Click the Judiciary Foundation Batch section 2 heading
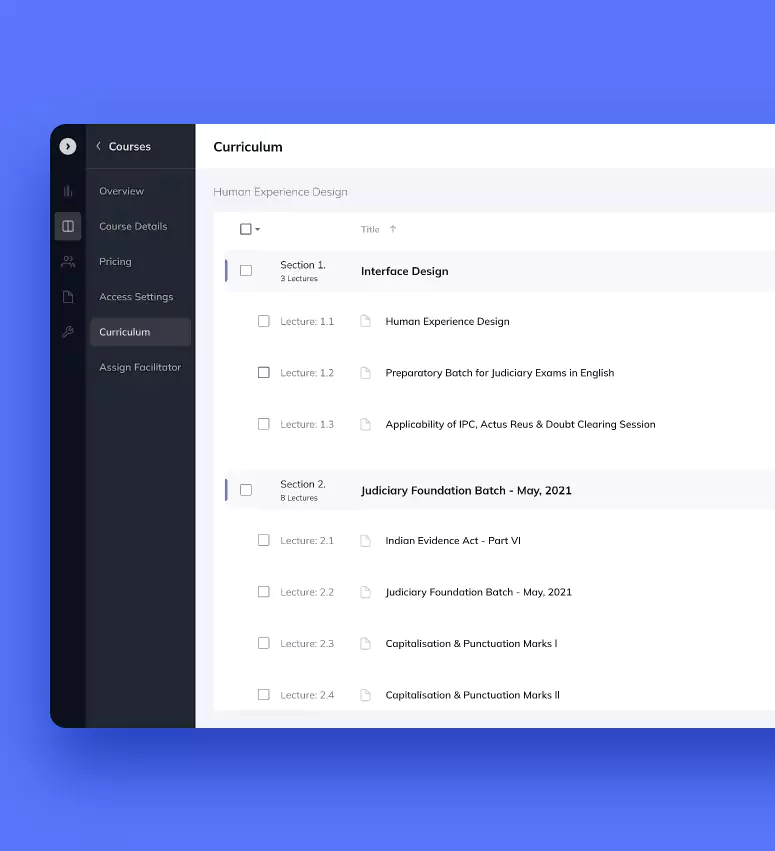This screenshot has width=775, height=851. tap(466, 491)
